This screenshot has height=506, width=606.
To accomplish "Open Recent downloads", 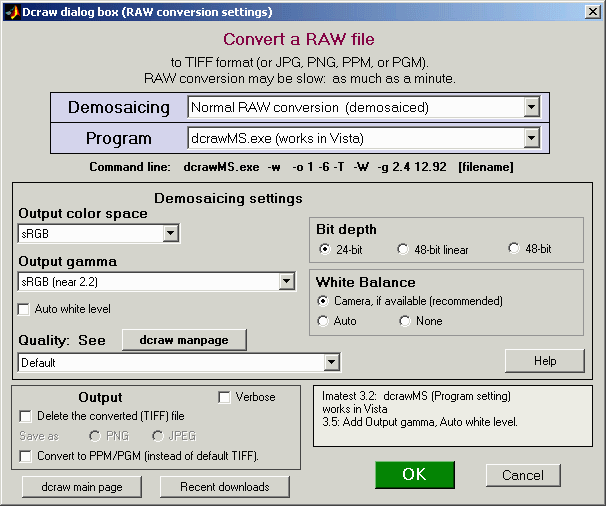I will [225, 487].
